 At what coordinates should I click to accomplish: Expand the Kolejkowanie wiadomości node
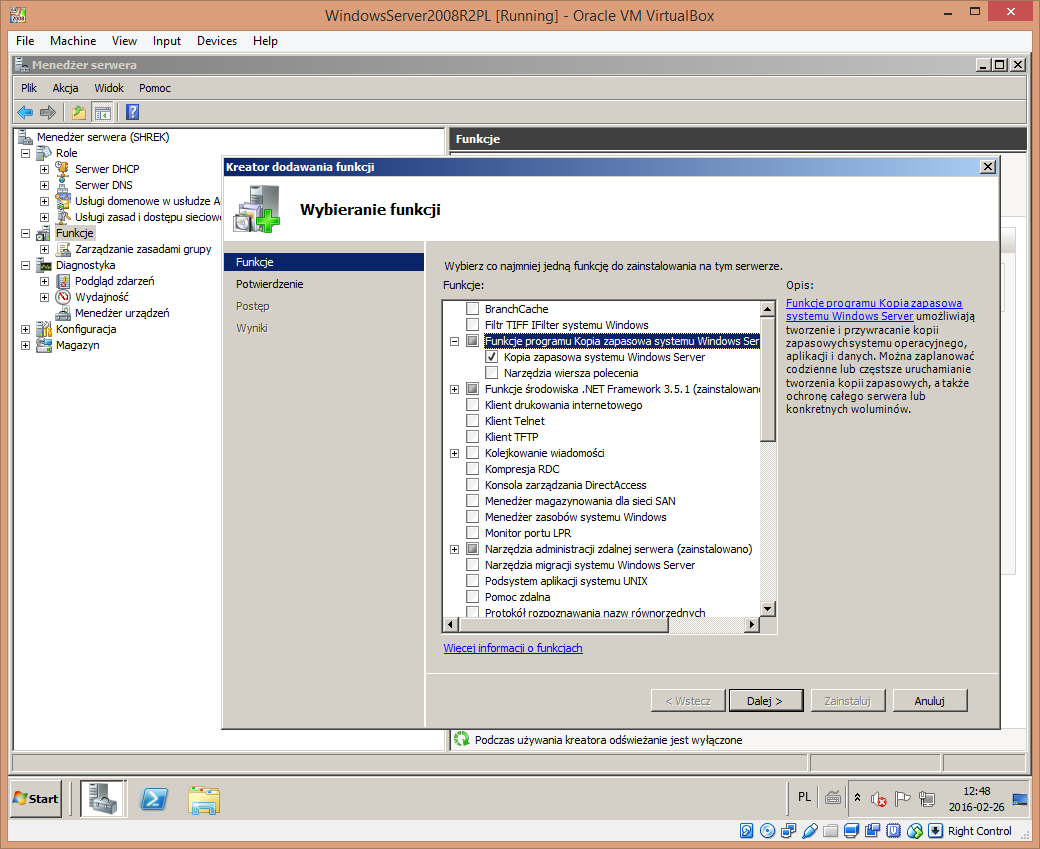click(x=454, y=454)
